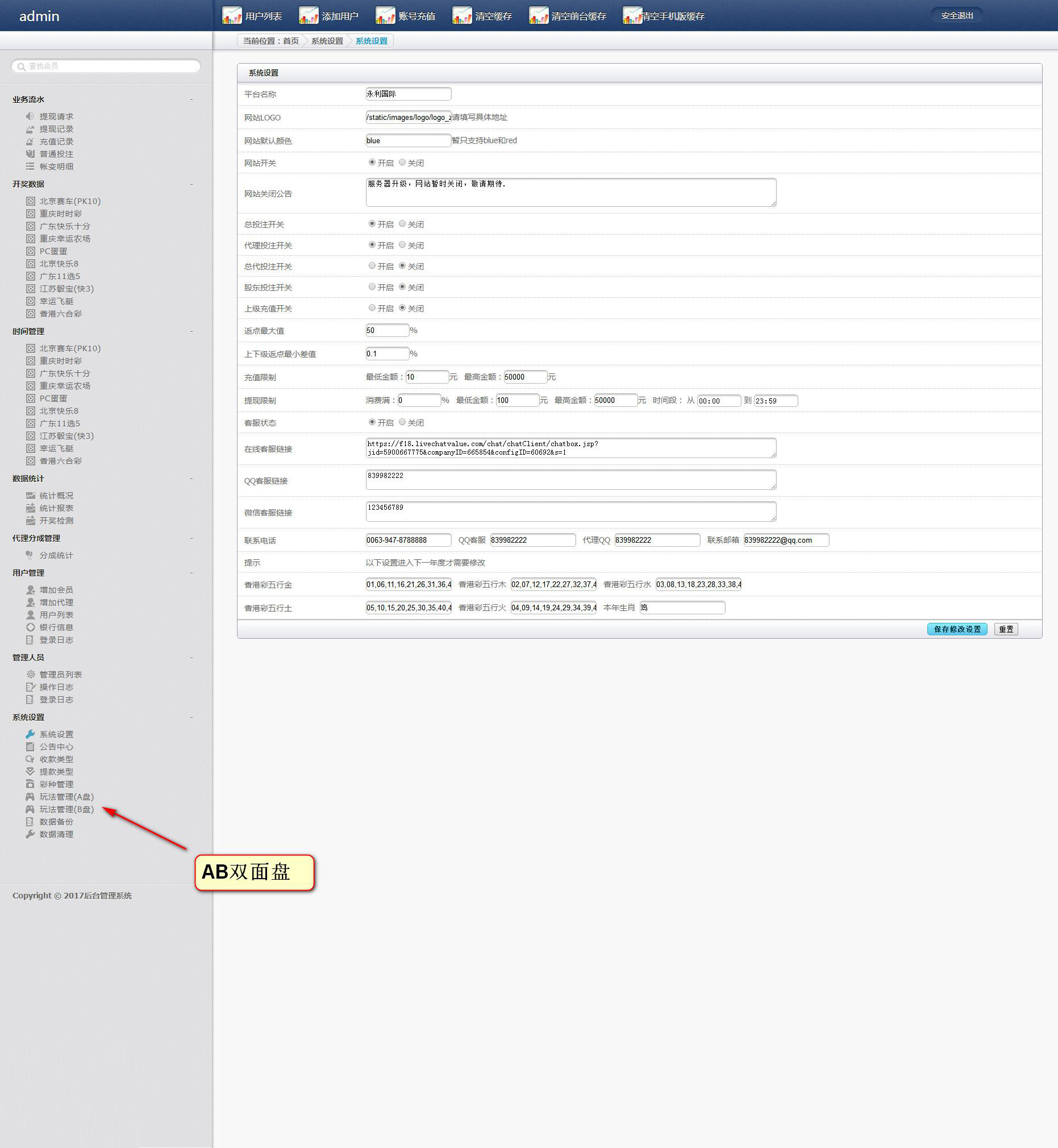Open 彩种管理 in the sidebar menu
Image resolution: width=1058 pixels, height=1148 pixels.
[x=56, y=784]
